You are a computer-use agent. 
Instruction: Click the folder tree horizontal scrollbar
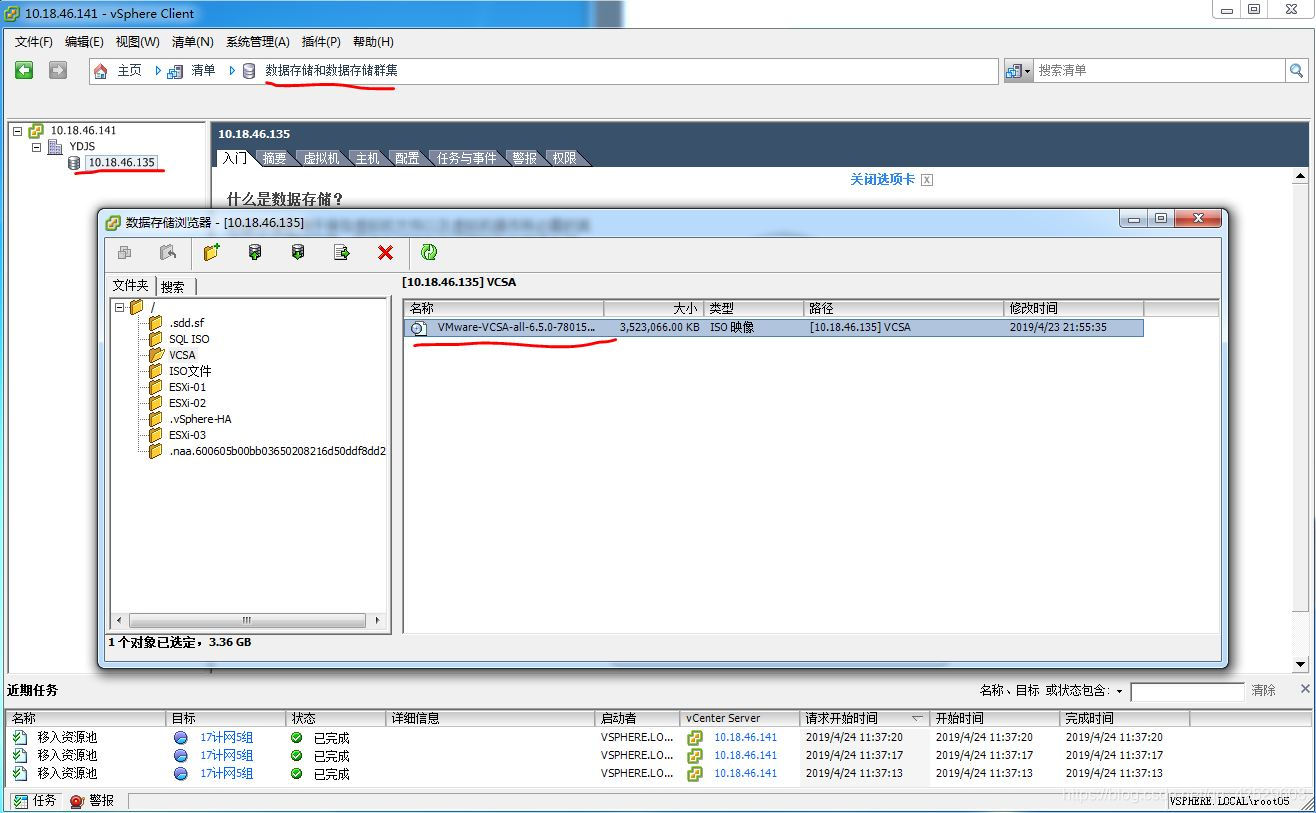[247, 620]
